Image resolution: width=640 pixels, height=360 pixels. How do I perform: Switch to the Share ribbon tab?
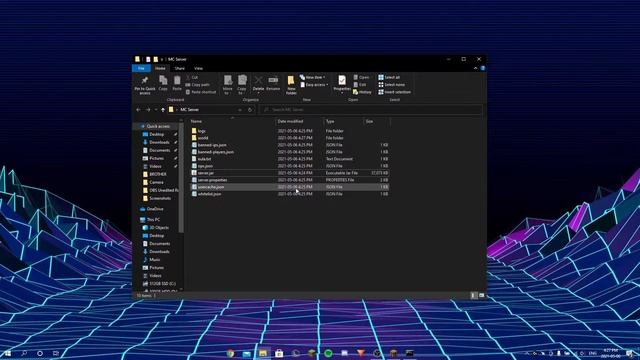(x=180, y=68)
